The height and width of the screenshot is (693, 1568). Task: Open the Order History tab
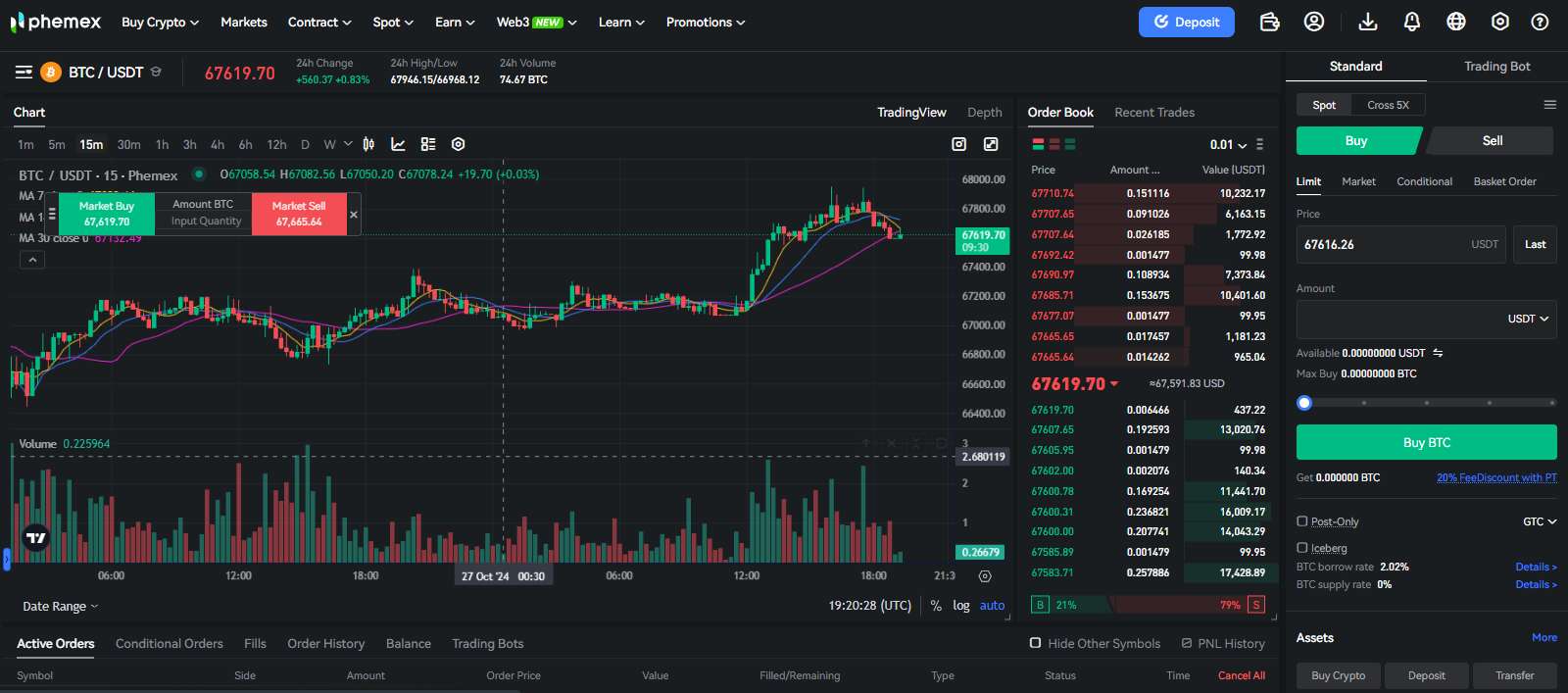[x=325, y=644]
